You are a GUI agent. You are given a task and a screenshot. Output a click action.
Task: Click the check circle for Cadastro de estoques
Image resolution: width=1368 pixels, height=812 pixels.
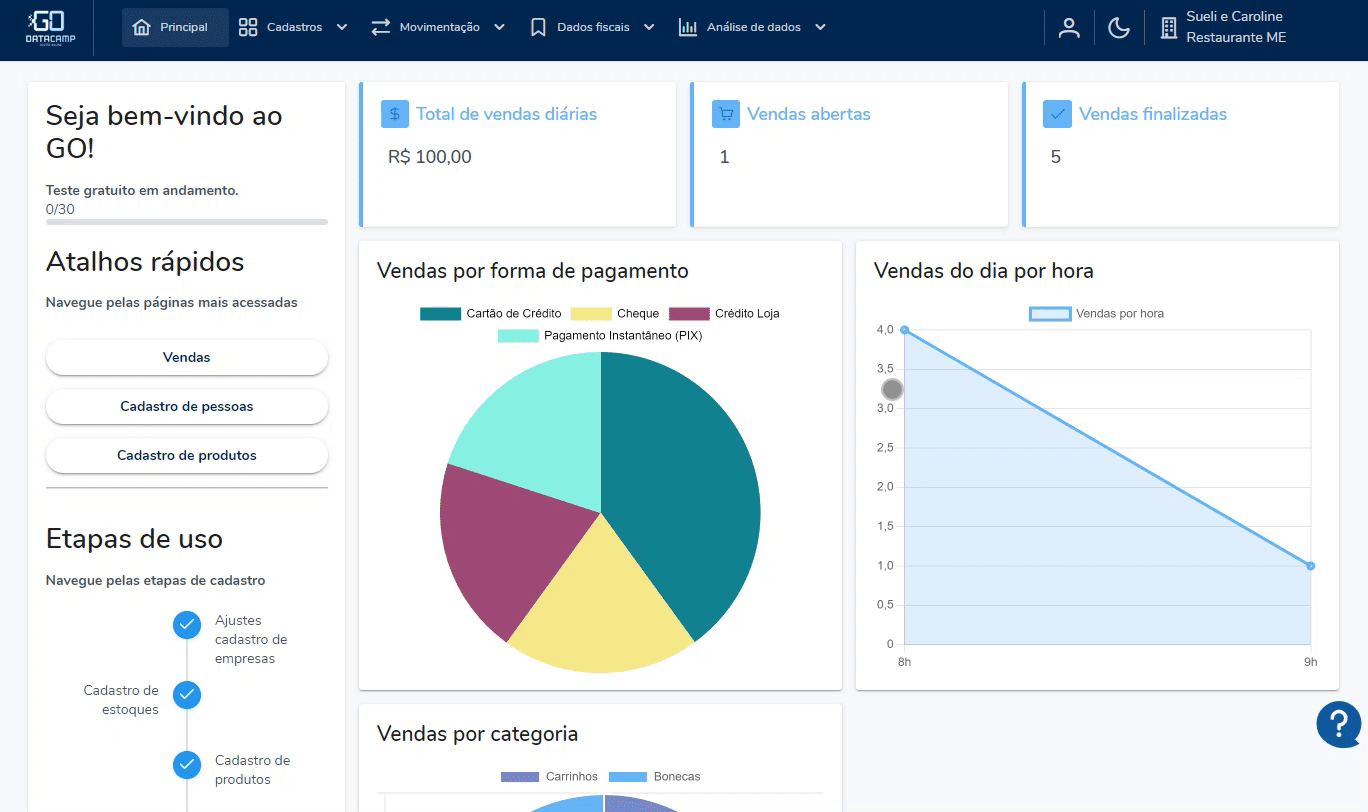pos(187,695)
